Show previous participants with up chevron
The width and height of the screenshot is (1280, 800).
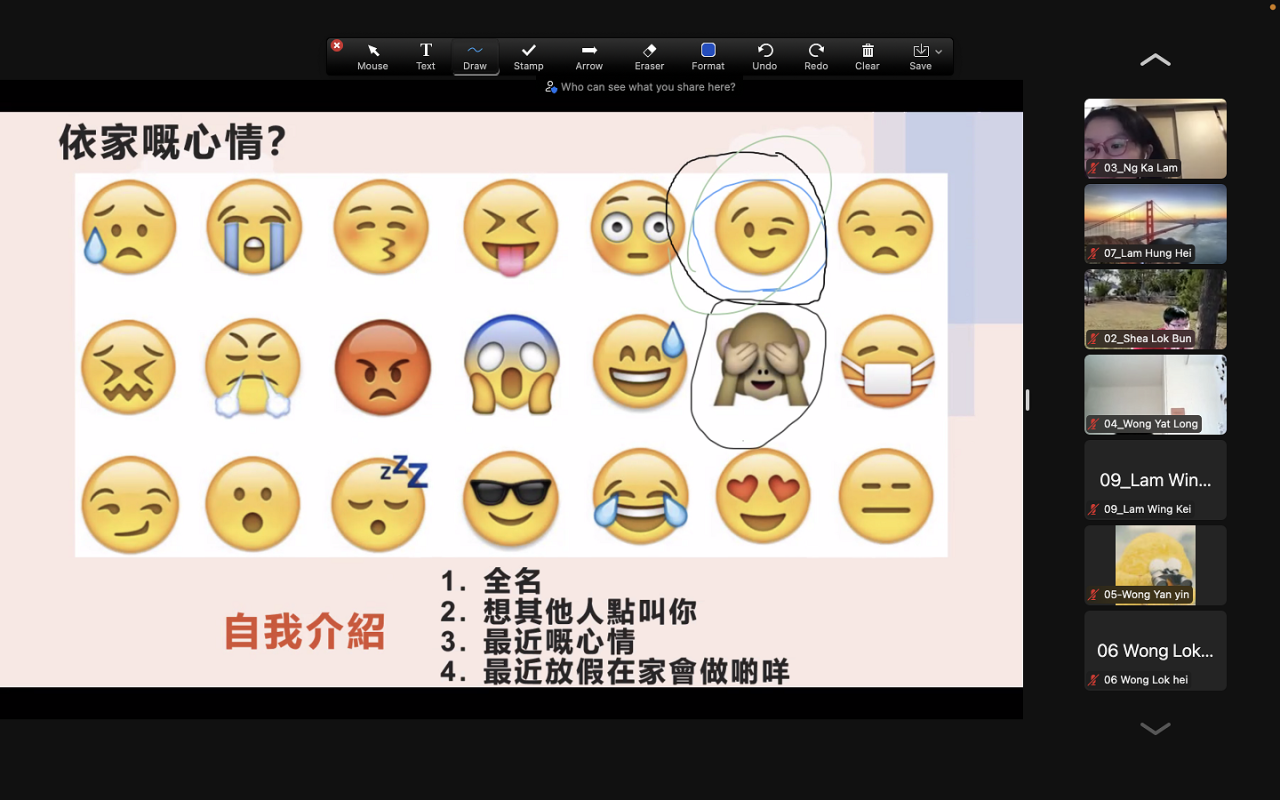click(1155, 60)
